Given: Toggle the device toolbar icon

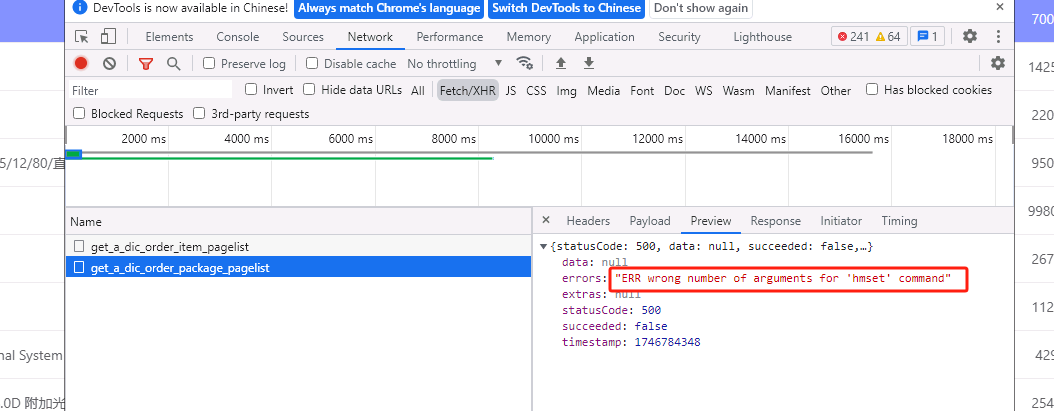Looking at the screenshot, I should (x=108, y=36).
